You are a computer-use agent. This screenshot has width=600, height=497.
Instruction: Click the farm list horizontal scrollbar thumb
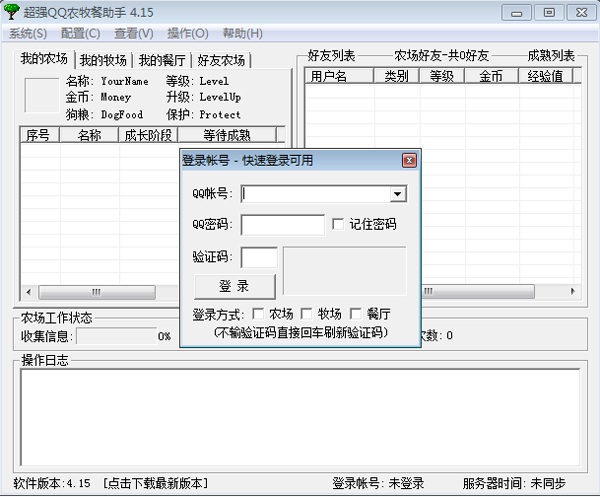pos(97,292)
